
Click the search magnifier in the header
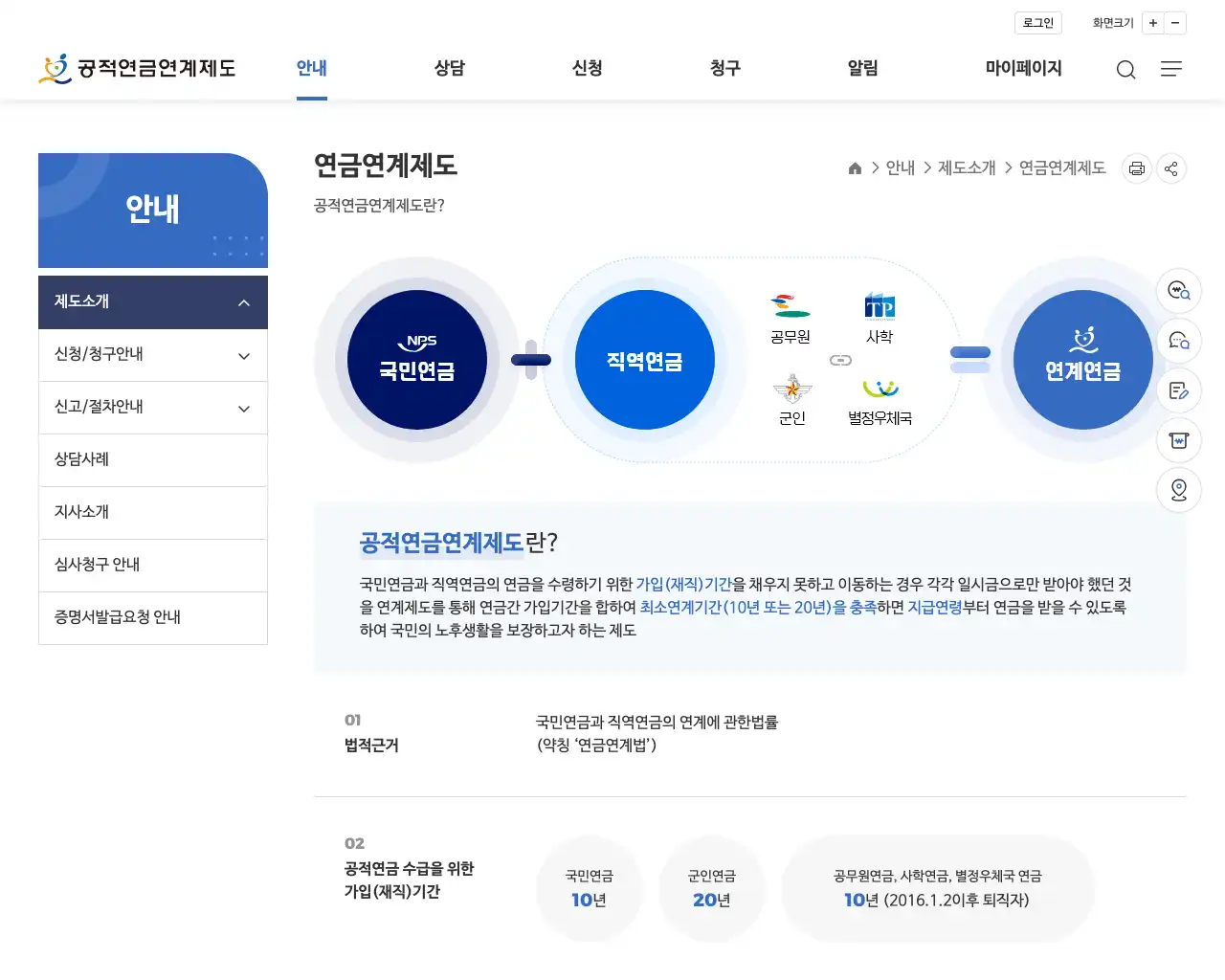(x=1125, y=69)
